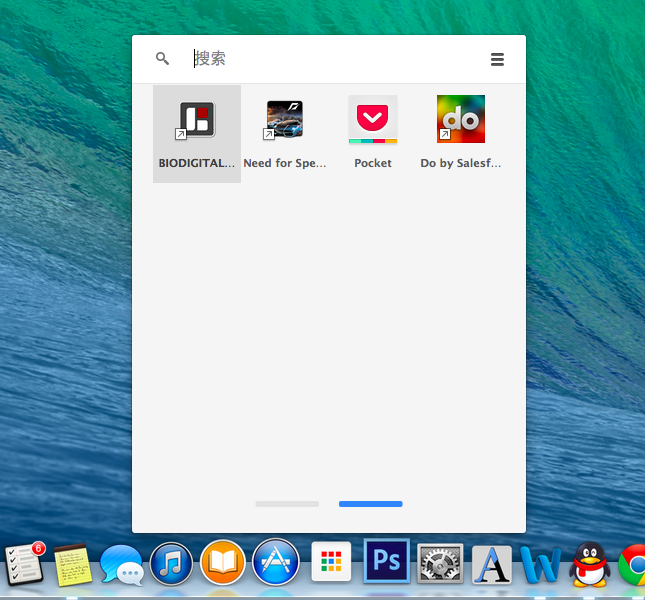645x600 pixels.
Task: Launch Google Chrome from the Dock
Action: pyautogui.click(x=632, y=565)
